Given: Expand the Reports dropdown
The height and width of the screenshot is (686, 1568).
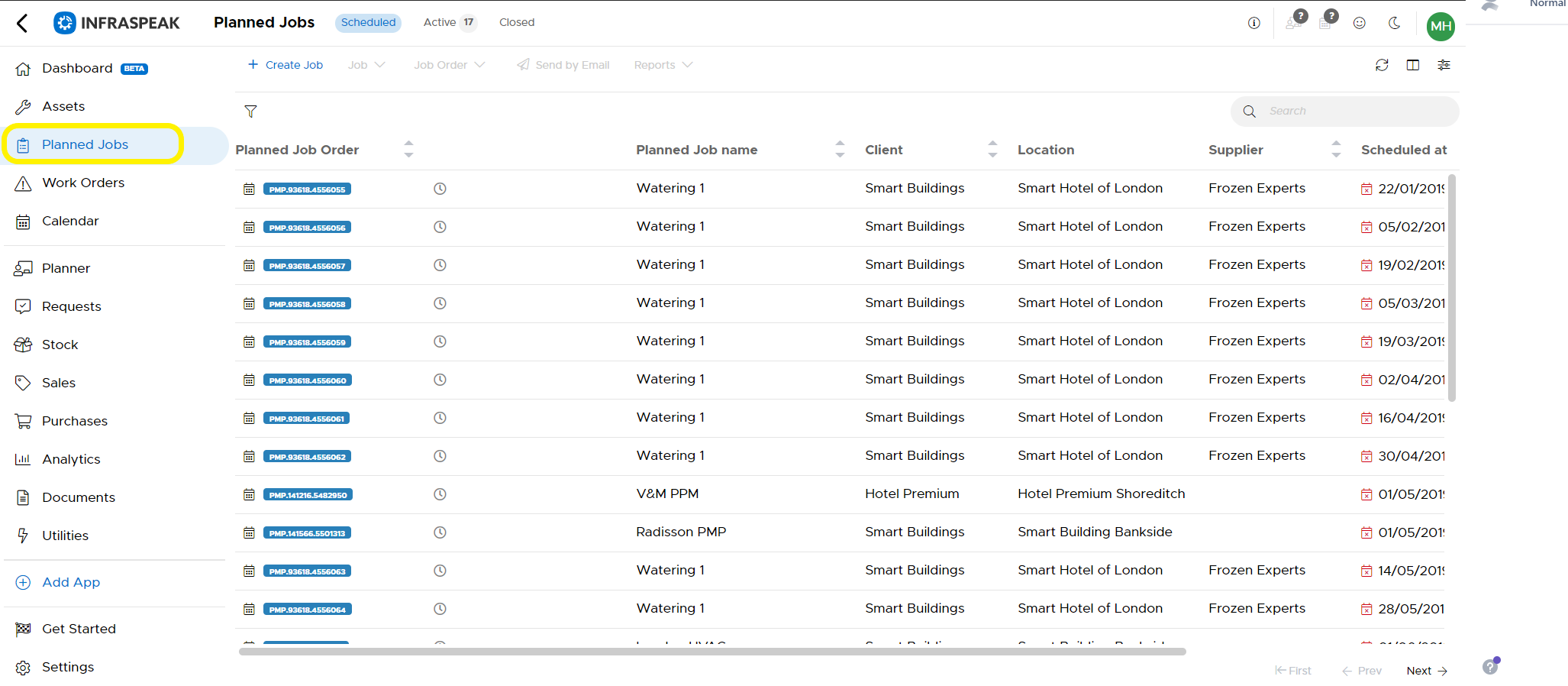Looking at the screenshot, I should click(663, 65).
